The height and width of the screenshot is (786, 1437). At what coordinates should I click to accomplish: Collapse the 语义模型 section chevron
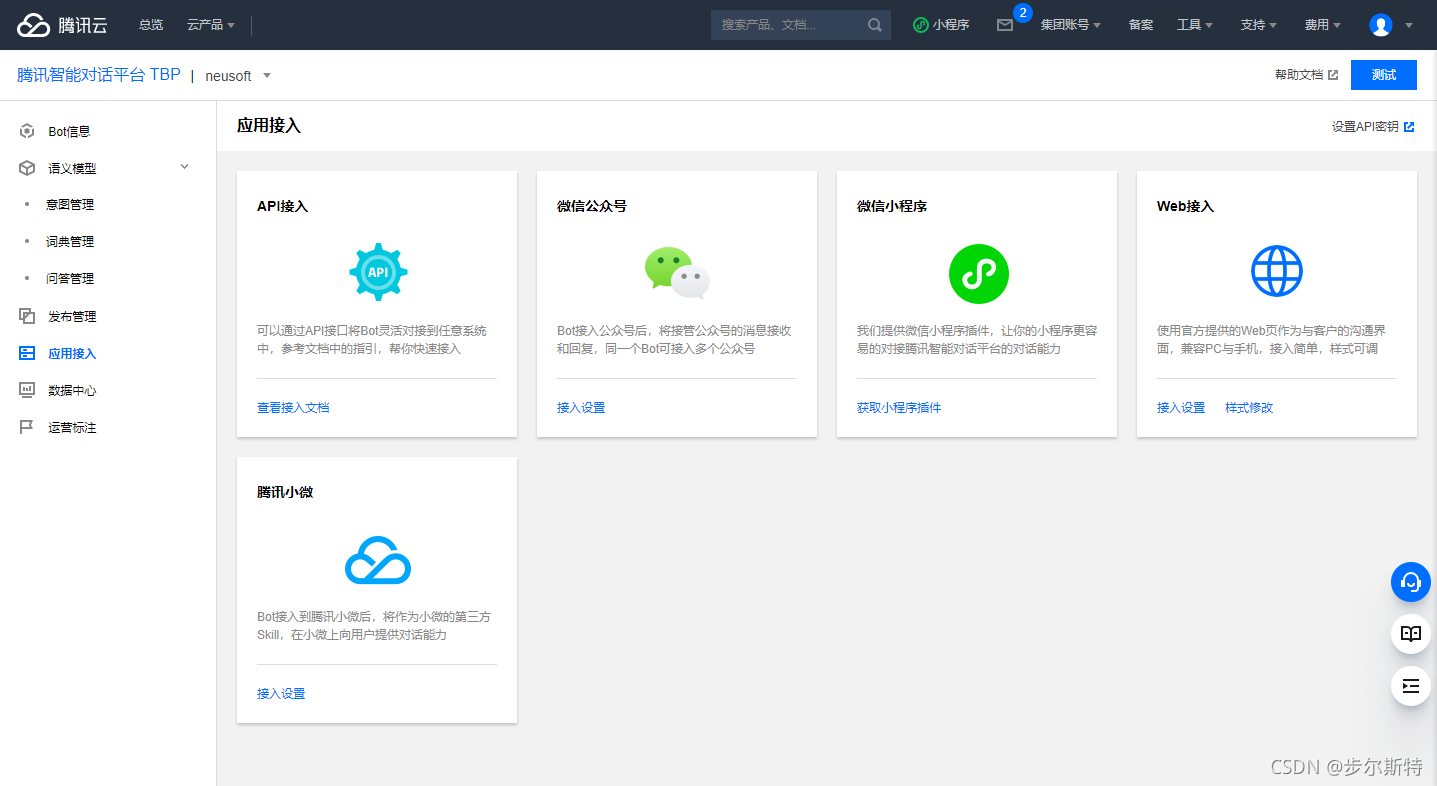point(184,167)
